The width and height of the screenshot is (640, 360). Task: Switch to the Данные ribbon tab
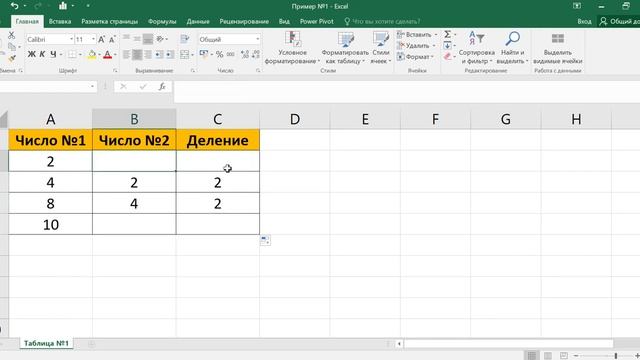click(198, 21)
